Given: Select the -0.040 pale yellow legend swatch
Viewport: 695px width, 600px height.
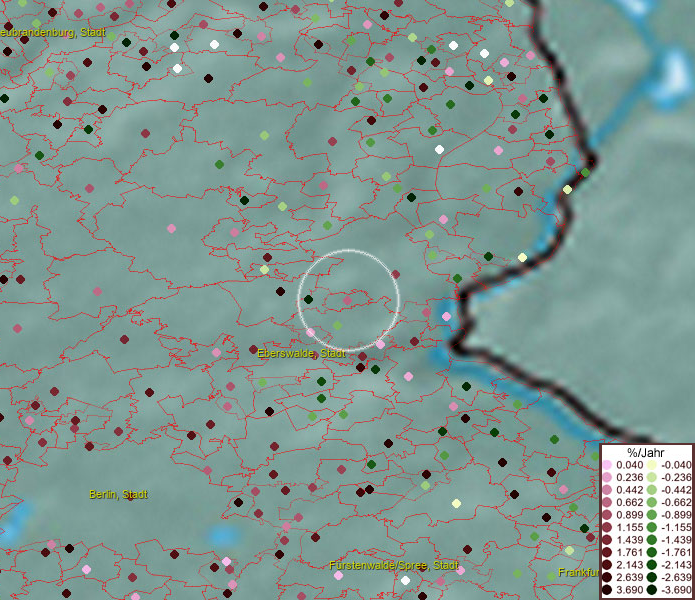Looking at the screenshot, I should coord(652,465).
